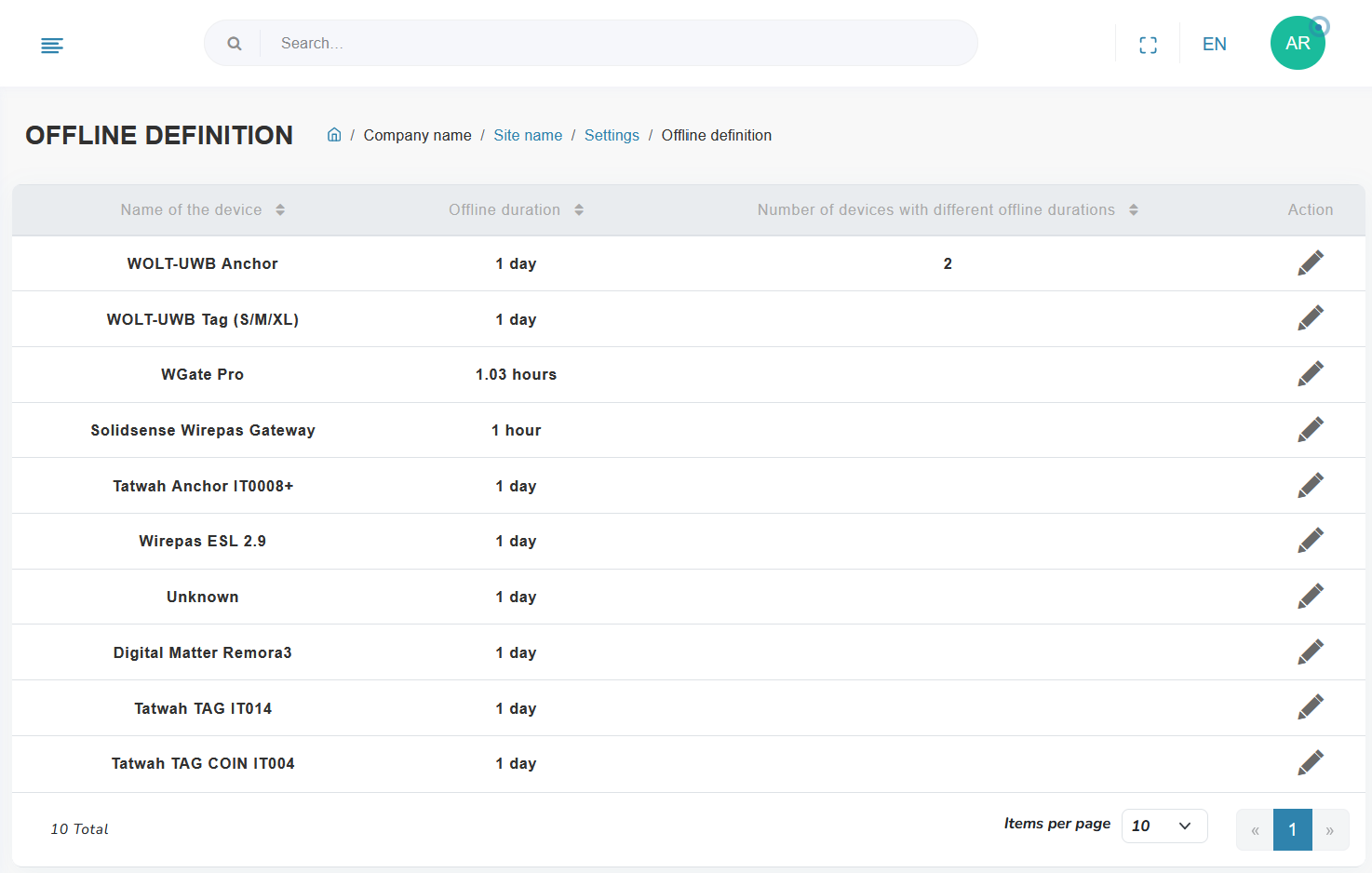Viewport: 1372px width, 873px height.
Task: Click Company name in breadcrumb
Action: [x=417, y=135]
